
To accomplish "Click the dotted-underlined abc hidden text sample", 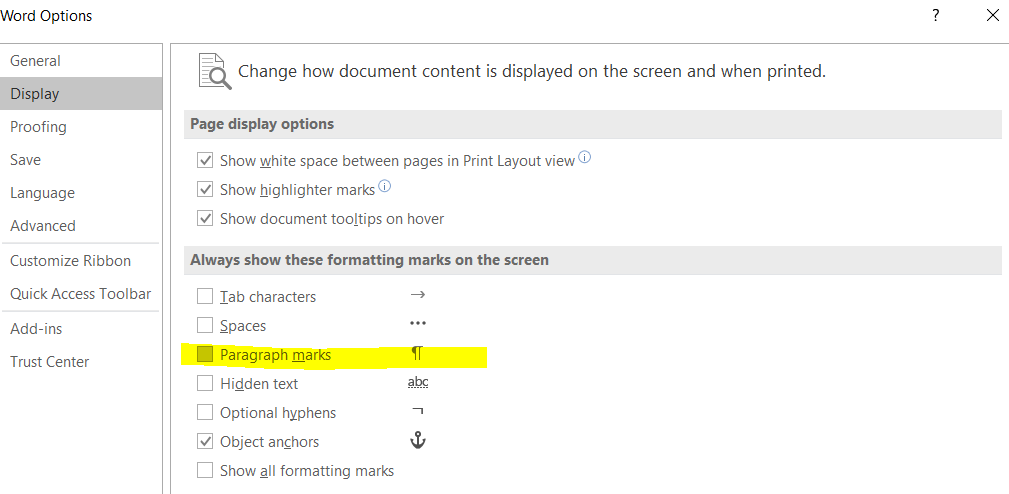I will 418,383.
